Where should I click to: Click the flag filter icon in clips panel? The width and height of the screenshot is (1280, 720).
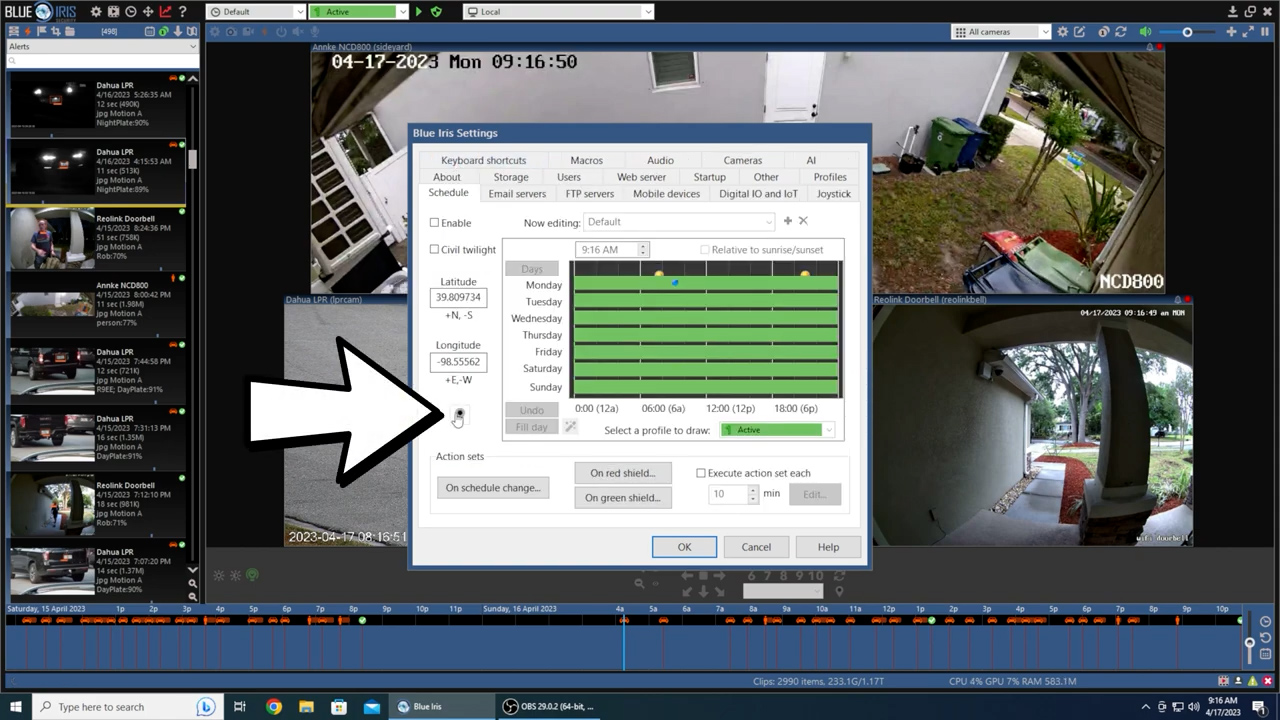(x=42, y=32)
